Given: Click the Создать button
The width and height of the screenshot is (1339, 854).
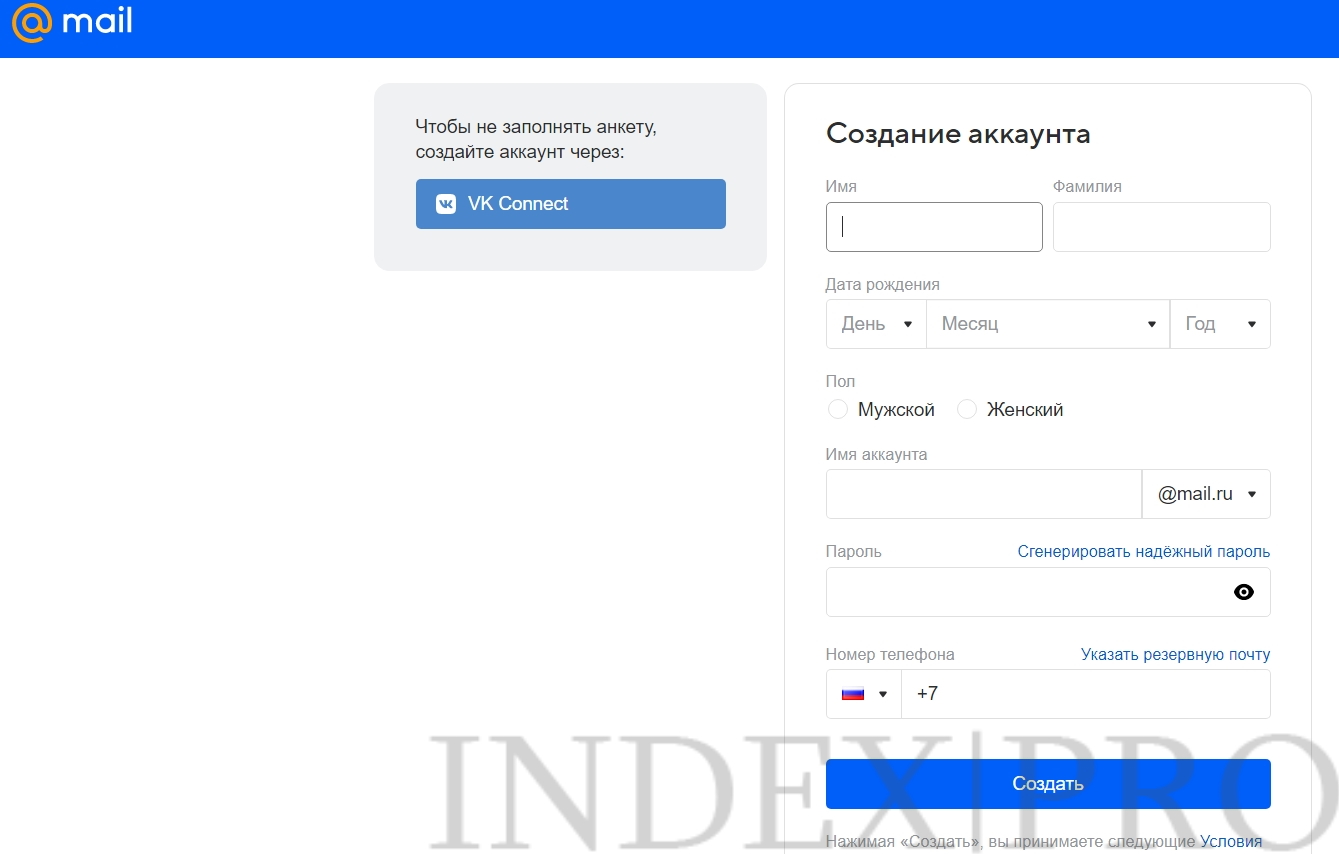Looking at the screenshot, I should [1048, 784].
